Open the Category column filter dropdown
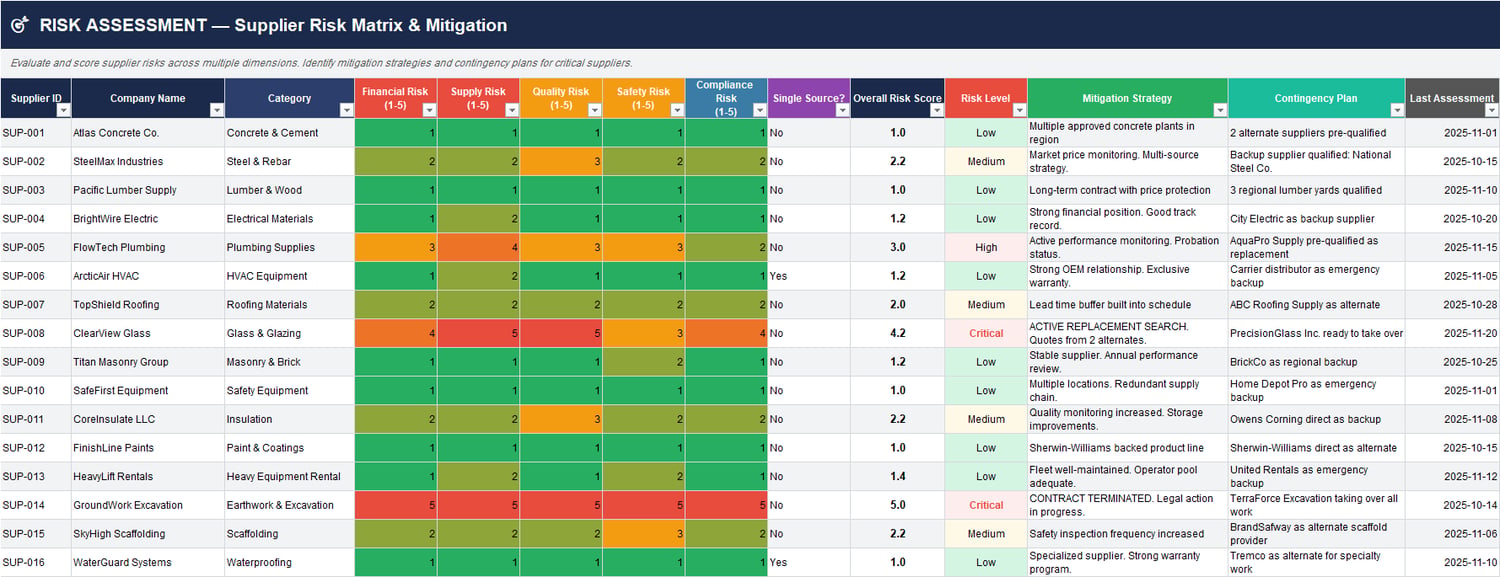This screenshot has width=1500, height=577. pyautogui.click(x=346, y=110)
